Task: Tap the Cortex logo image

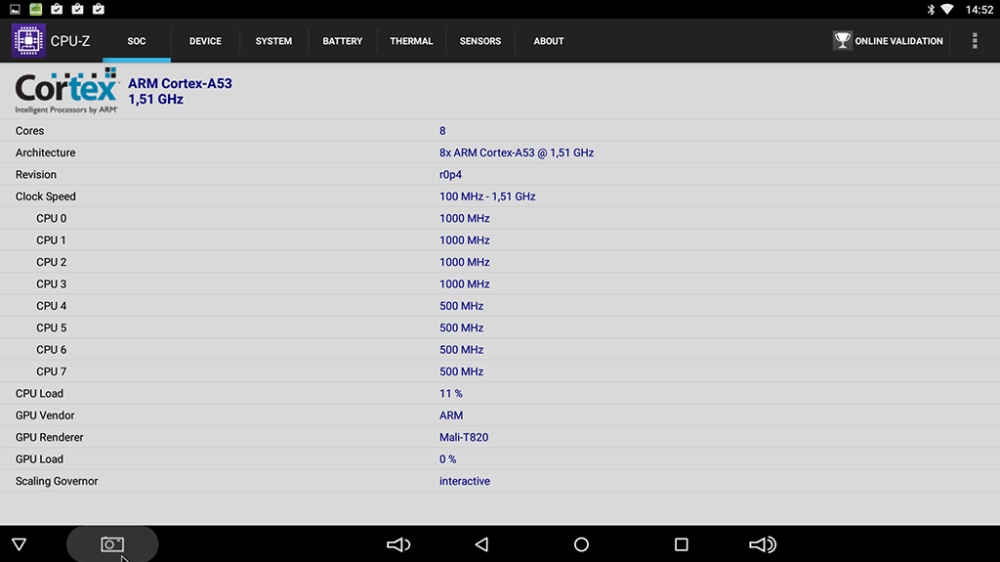Action: point(66,91)
